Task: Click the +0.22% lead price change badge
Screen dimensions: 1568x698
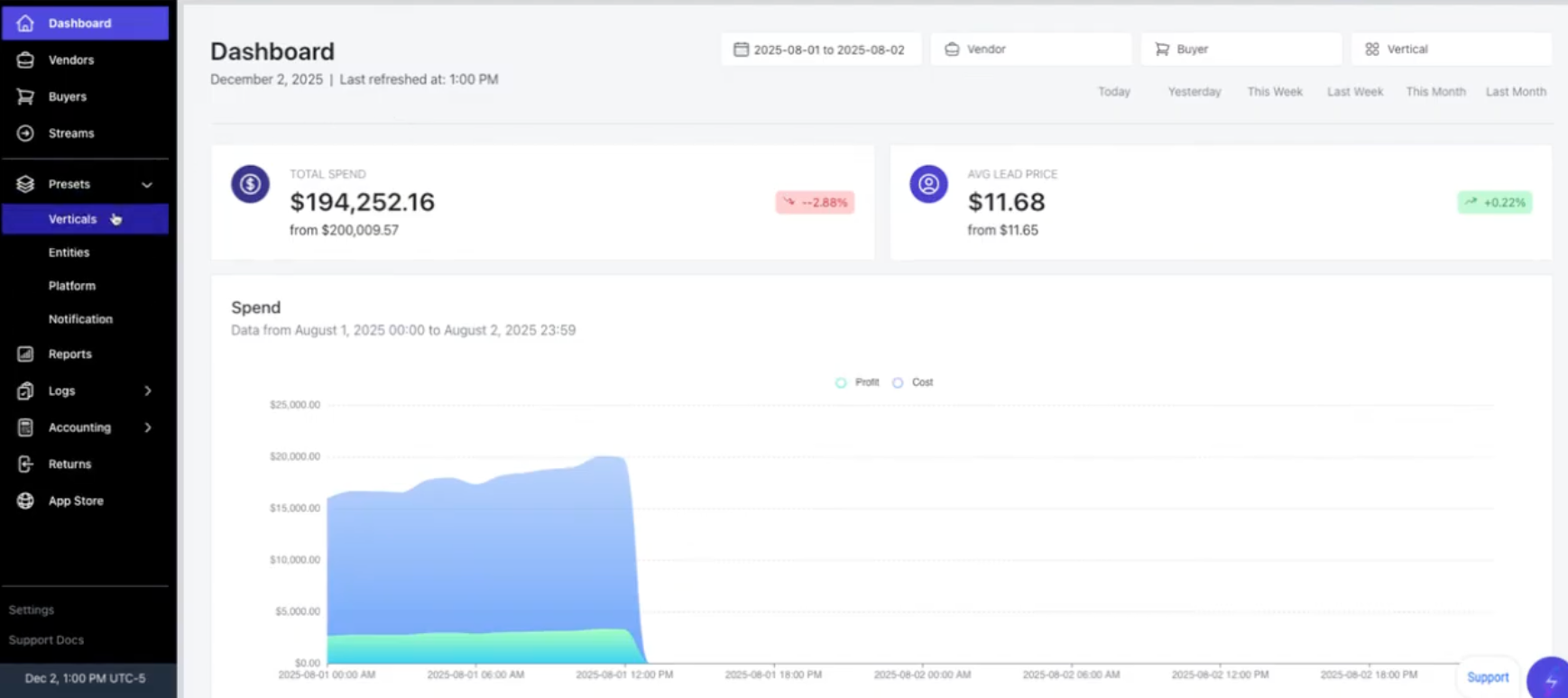Action: click(1495, 203)
